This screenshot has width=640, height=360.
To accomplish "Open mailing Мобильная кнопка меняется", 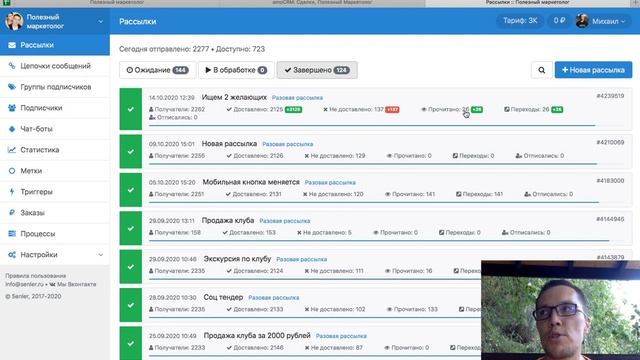I will coord(251,182).
